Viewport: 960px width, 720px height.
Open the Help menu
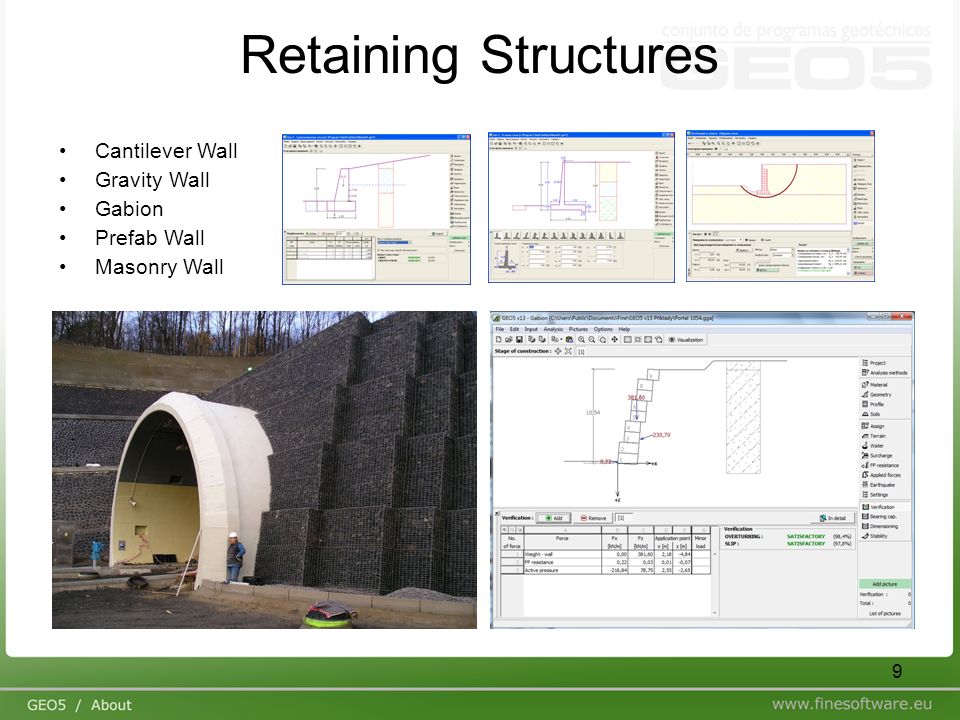pos(624,329)
